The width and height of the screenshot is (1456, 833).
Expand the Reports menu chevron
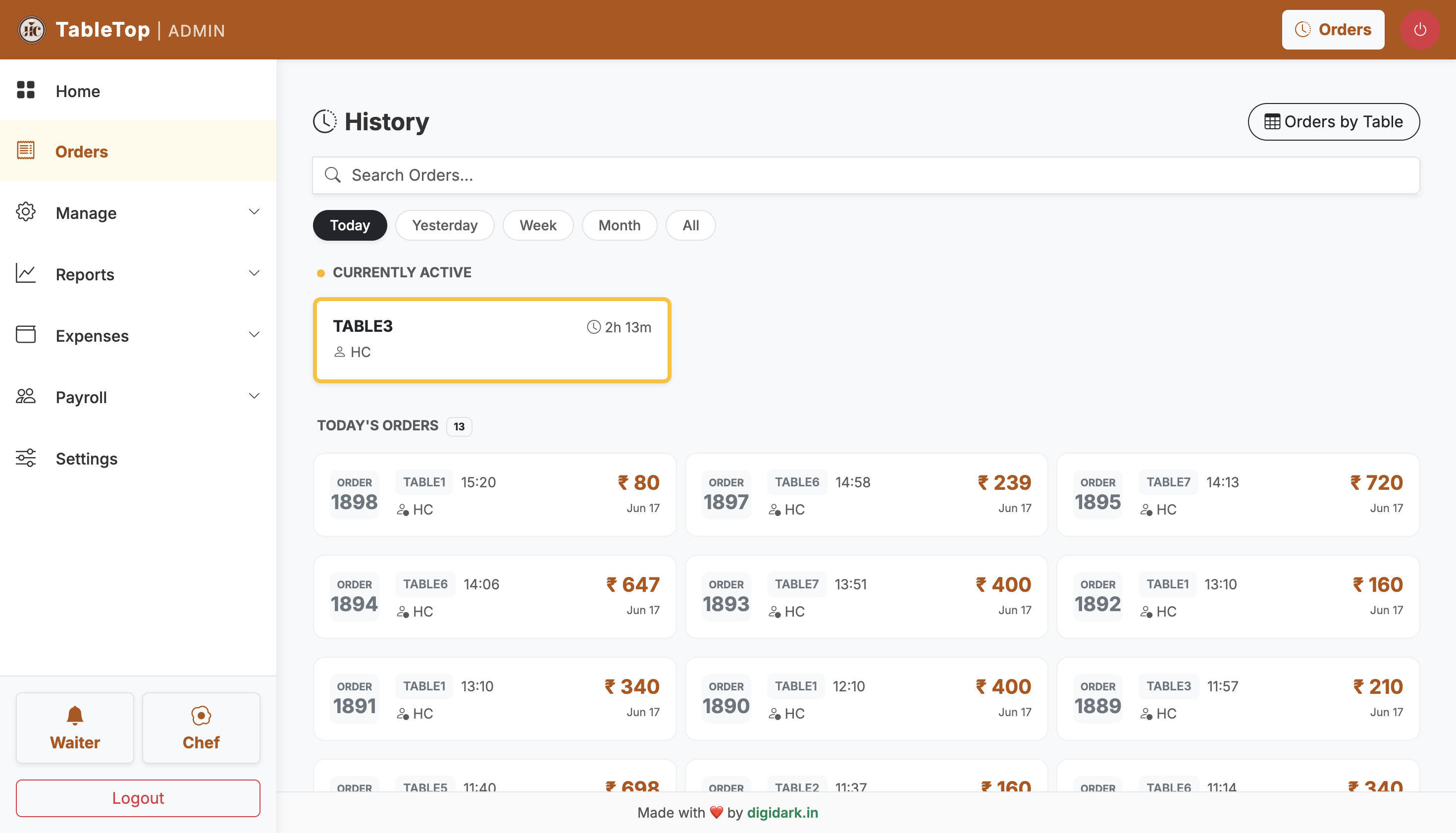(x=254, y=273)
